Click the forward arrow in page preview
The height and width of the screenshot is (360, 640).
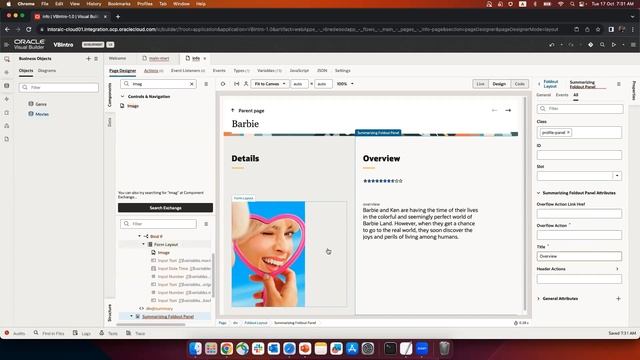click(508, 110)
